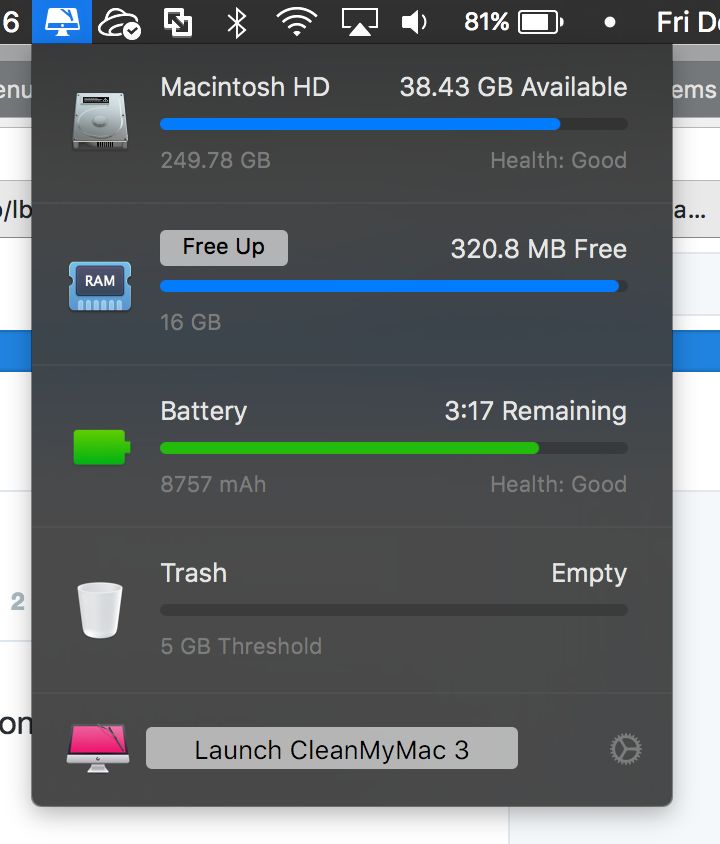720x844 pixels.
Task: Click the "Trash" label
Action: [194, 573]
